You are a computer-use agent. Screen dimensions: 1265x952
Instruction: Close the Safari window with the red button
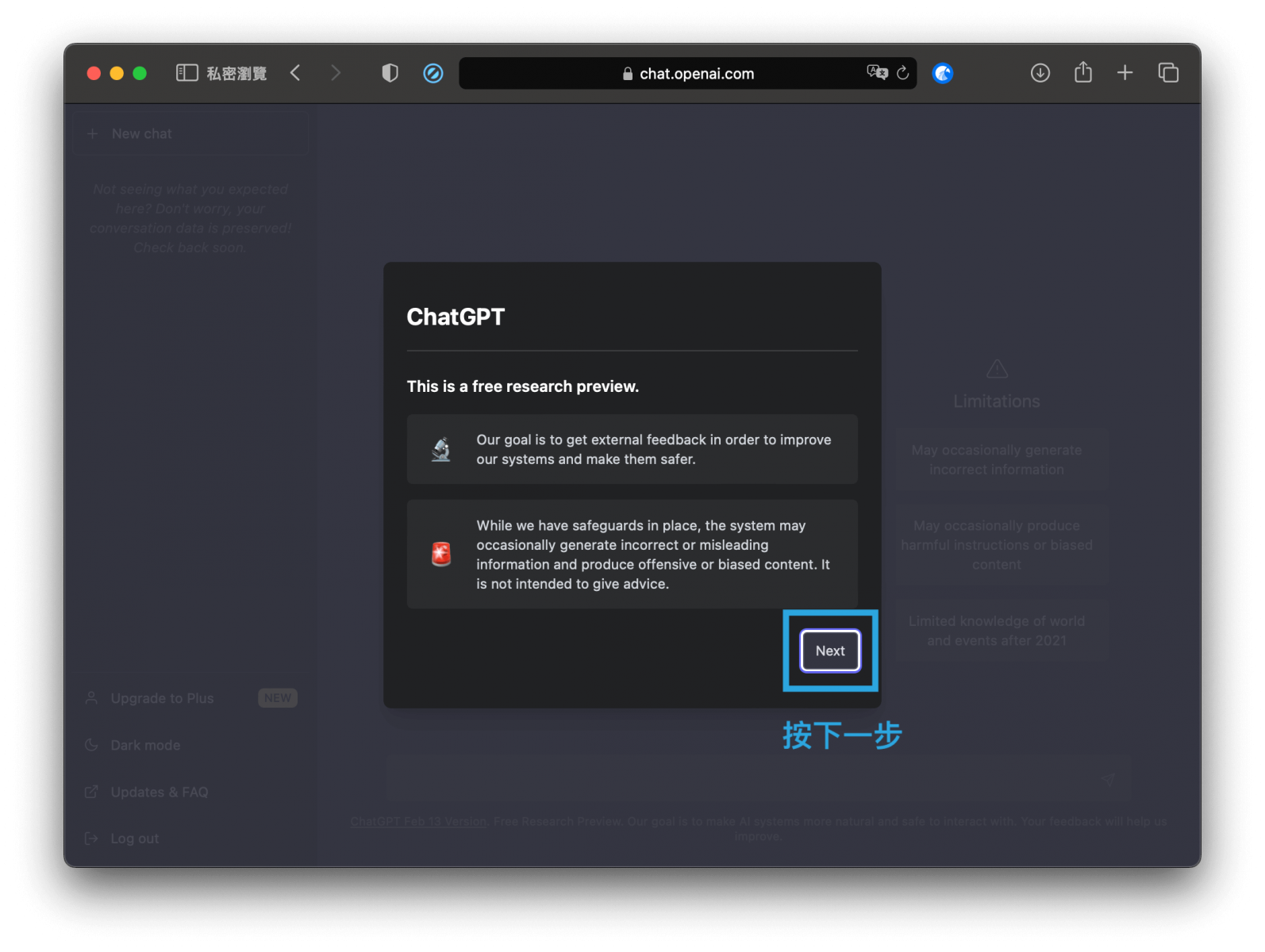pyautogui.click(x=94, y=73)
